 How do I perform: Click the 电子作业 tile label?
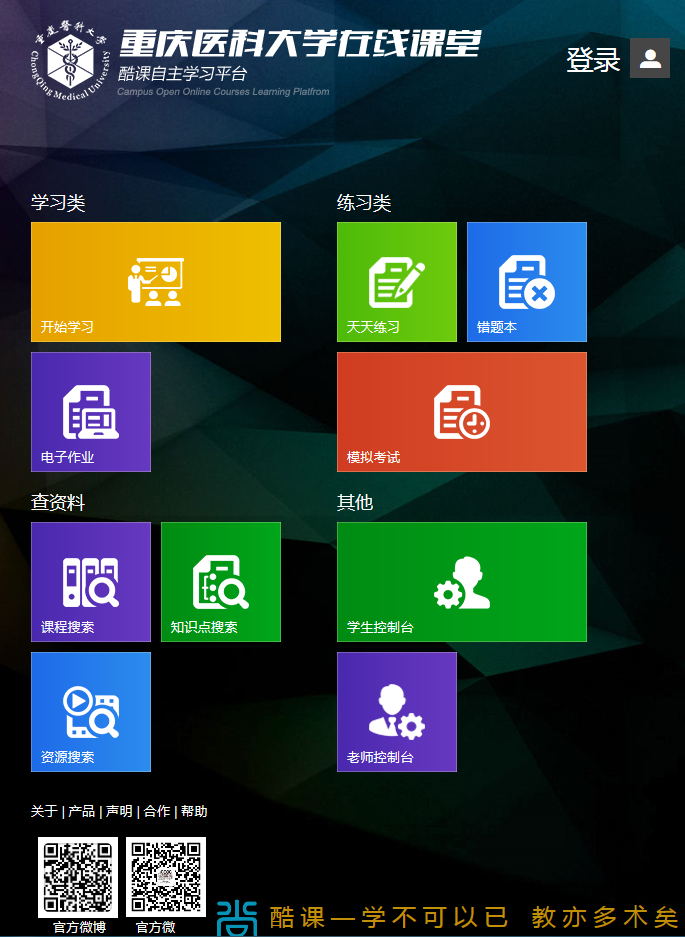click(x=67, y=457)
